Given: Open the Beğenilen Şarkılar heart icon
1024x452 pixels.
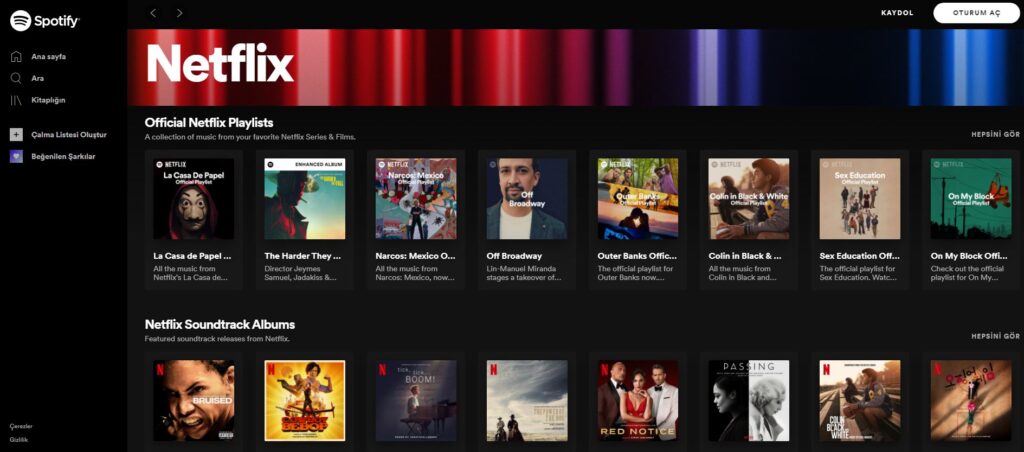Looking at the screenshot, I should [x=16, y=157].
